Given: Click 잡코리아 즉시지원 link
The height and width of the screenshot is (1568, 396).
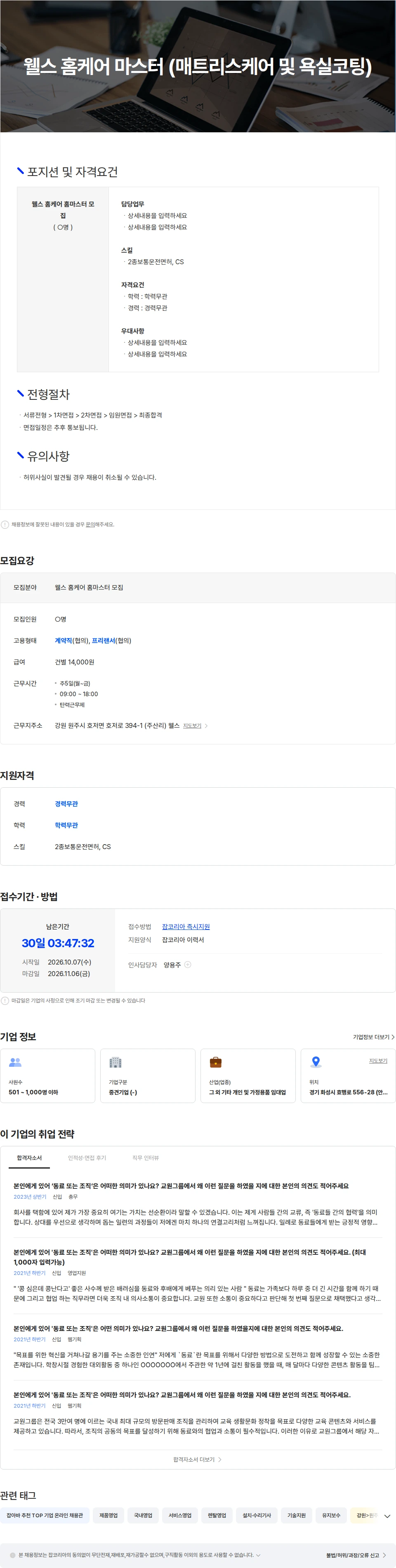Looking at the screenshot, I should 185,927.
